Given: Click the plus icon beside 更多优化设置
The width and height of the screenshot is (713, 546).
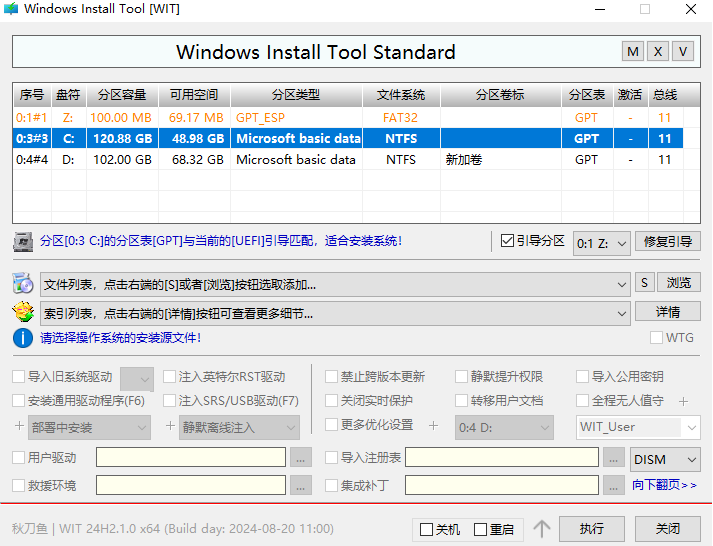Looking at the screenshot, I should pyautogui.click(x=433, y=426).
